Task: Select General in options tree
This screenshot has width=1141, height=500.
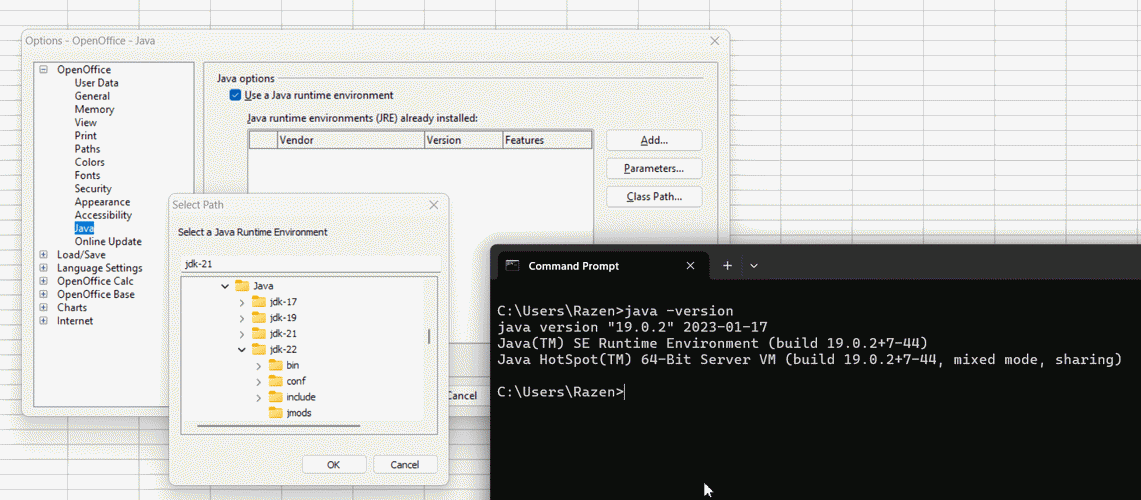Action: click(92, 96)
